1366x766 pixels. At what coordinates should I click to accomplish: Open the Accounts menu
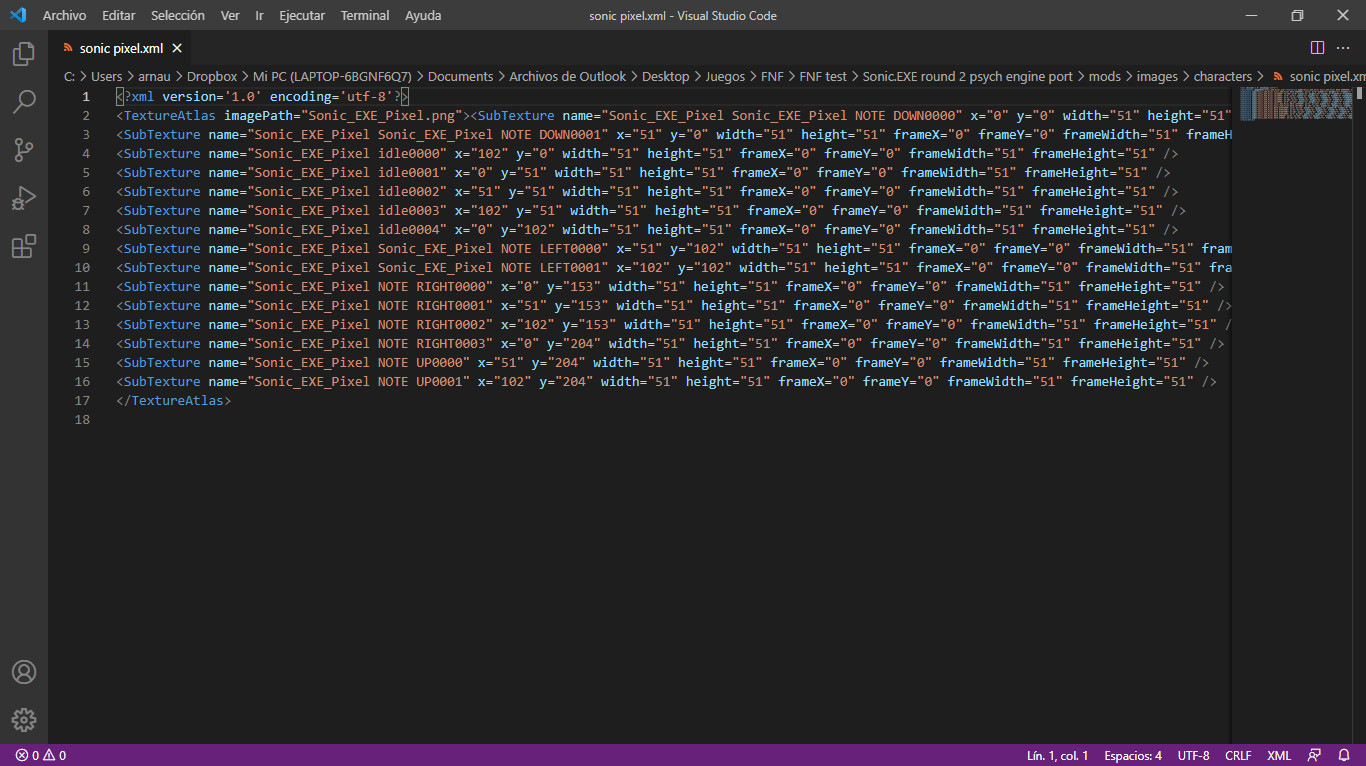pyautogui.click(x=24, y=672)
